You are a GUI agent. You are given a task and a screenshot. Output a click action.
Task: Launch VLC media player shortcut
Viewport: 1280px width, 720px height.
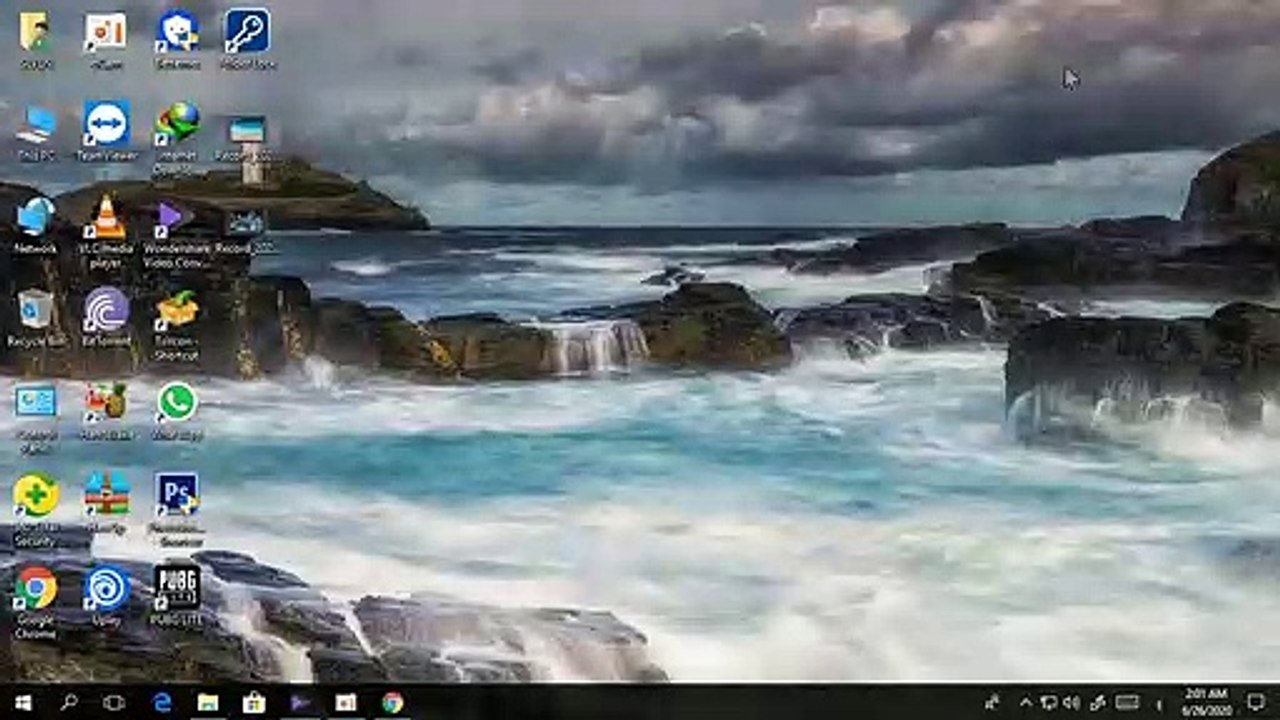pos(106,216)
